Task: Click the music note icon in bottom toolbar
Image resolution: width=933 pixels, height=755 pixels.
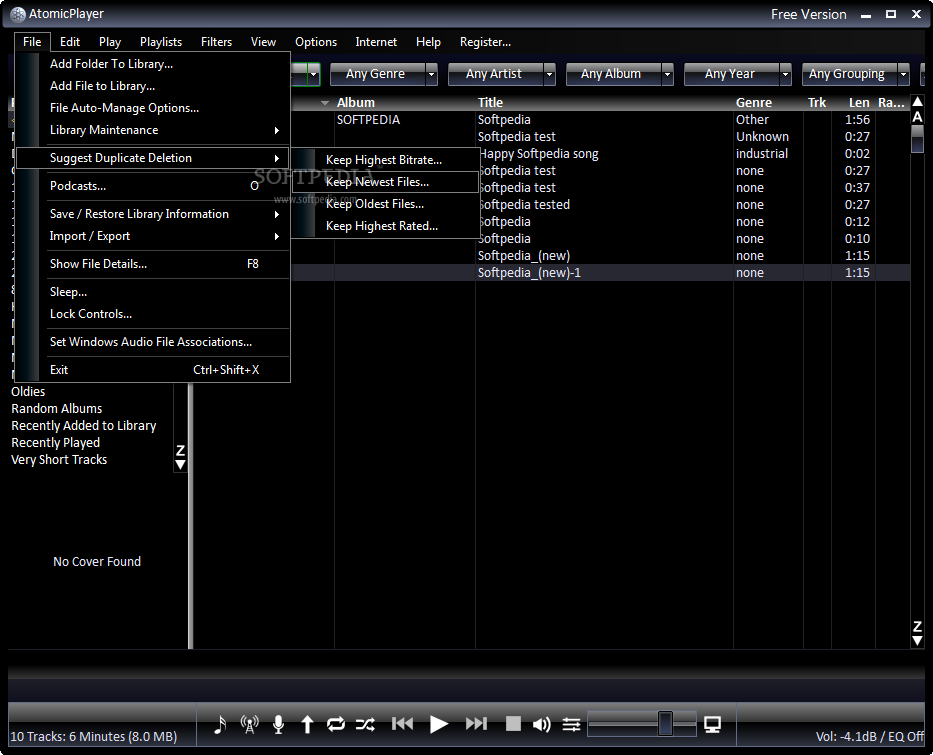Action: pyautogui.click(x=220, y=724)
